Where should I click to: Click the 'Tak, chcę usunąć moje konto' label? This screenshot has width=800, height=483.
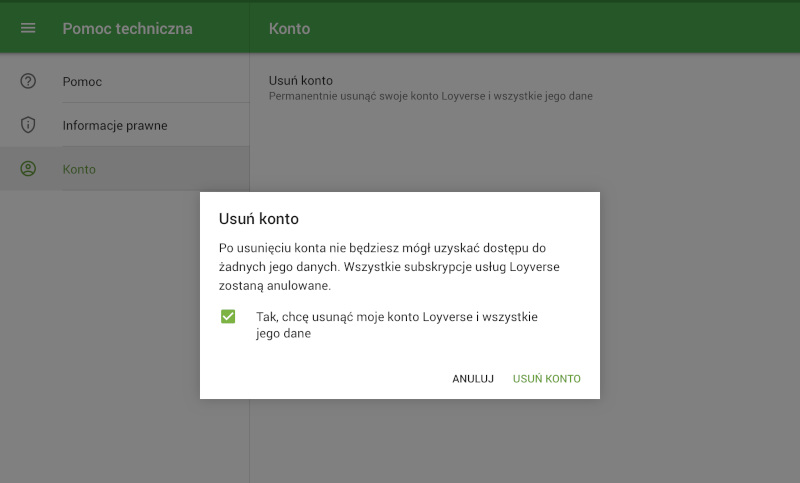click(x=397, y=325)
